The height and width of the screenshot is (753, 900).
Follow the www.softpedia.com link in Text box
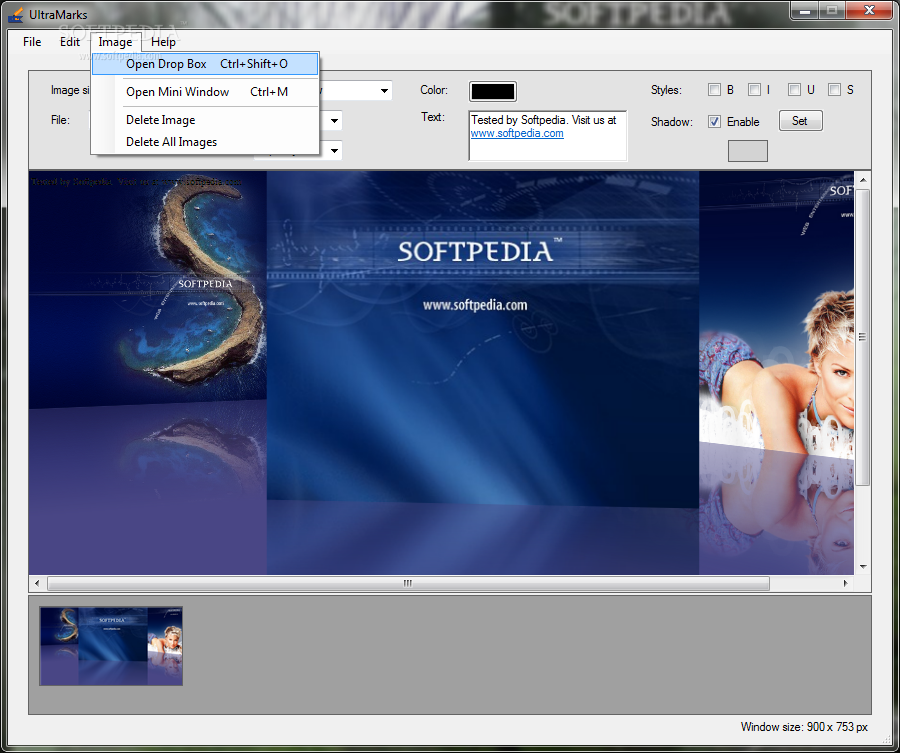[x=517, y=133]
